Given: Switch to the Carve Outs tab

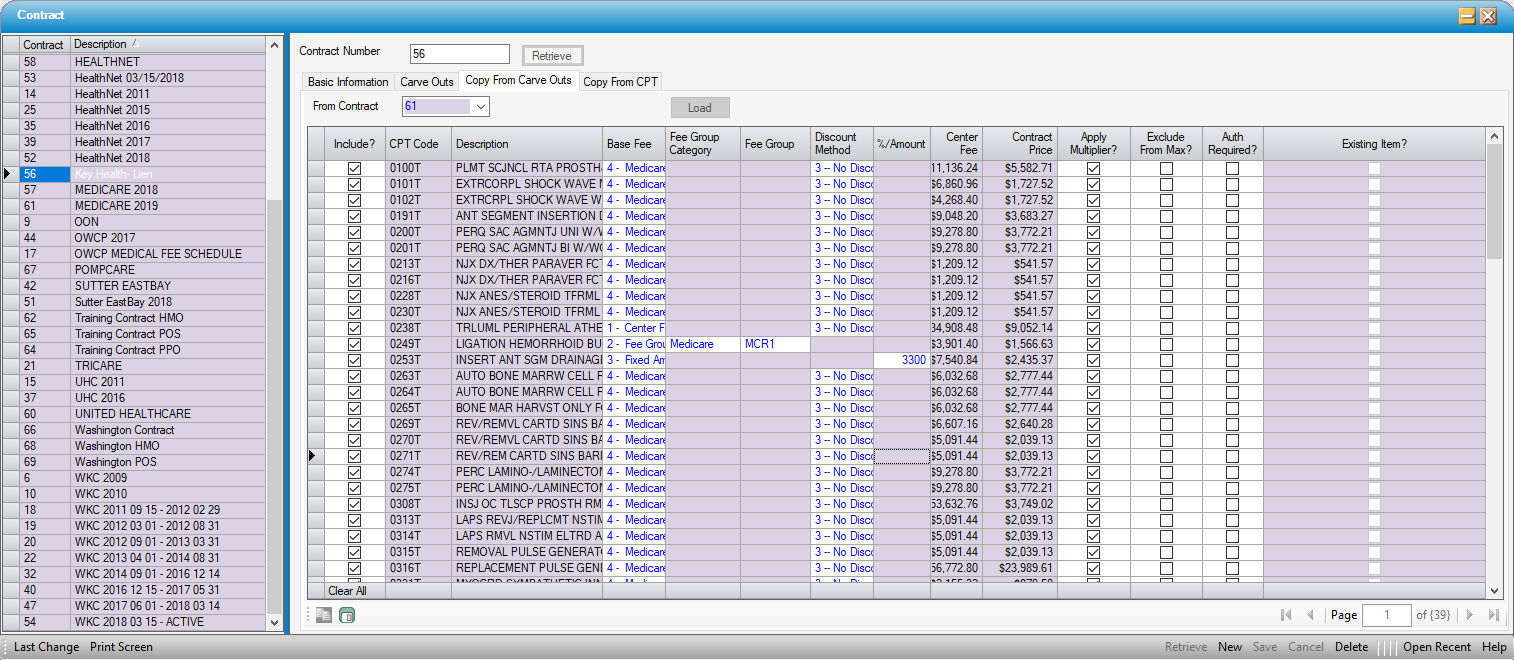Looking at the screenshot, I should 427,82.
